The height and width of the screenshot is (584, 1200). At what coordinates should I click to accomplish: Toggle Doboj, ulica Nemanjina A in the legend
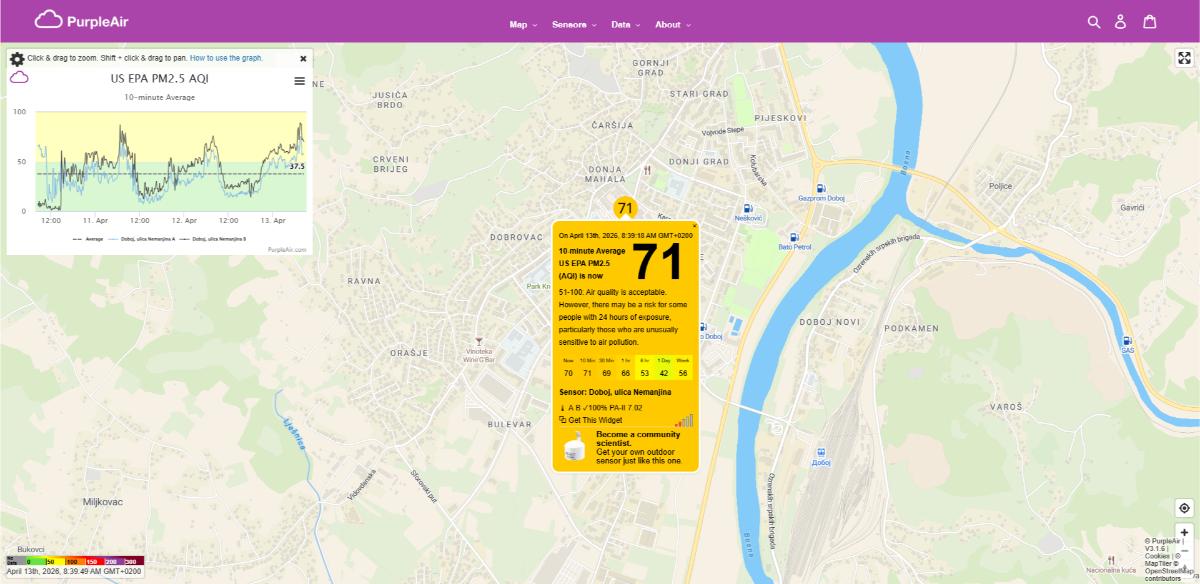pos(147,240)
